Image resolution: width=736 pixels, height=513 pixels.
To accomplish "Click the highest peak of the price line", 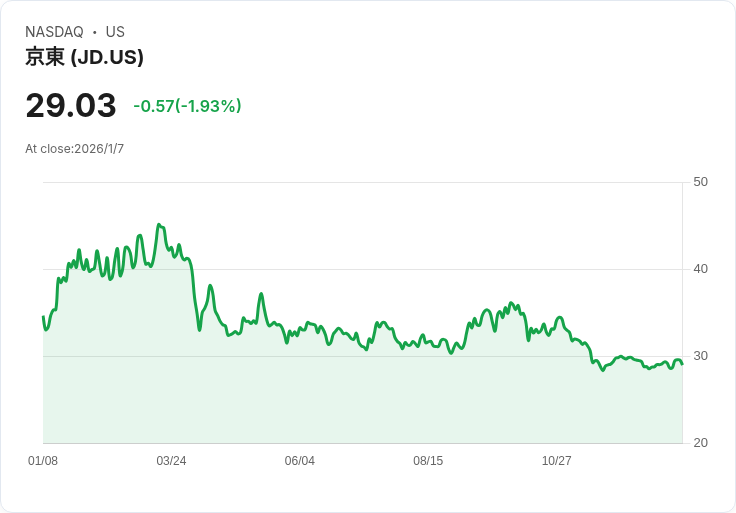I will click(159, 225).
